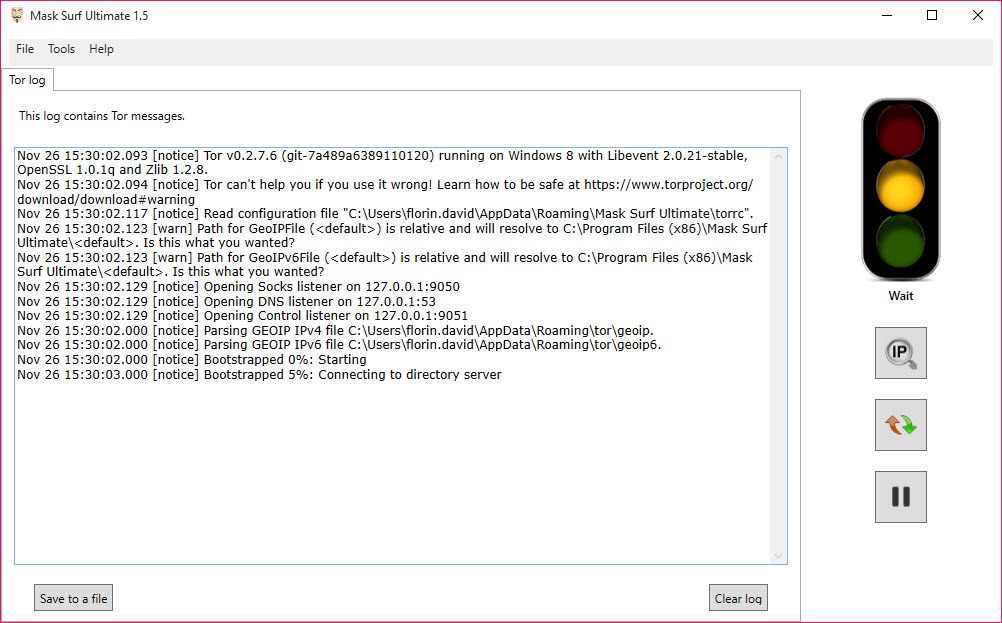Click the IP lookup magnifier icon button
Viewport: 1002px width, 623px height.
pyautogui.click(x=900, y=353)
